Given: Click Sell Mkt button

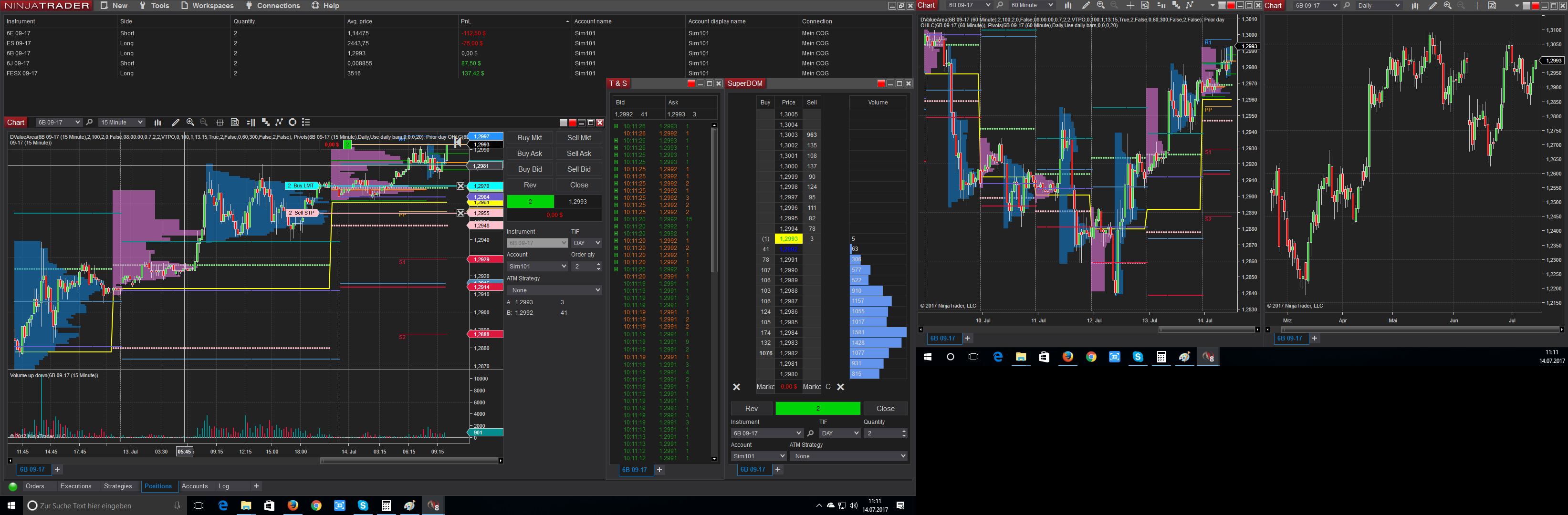Looking at the screenshot, I should (579, 138).
